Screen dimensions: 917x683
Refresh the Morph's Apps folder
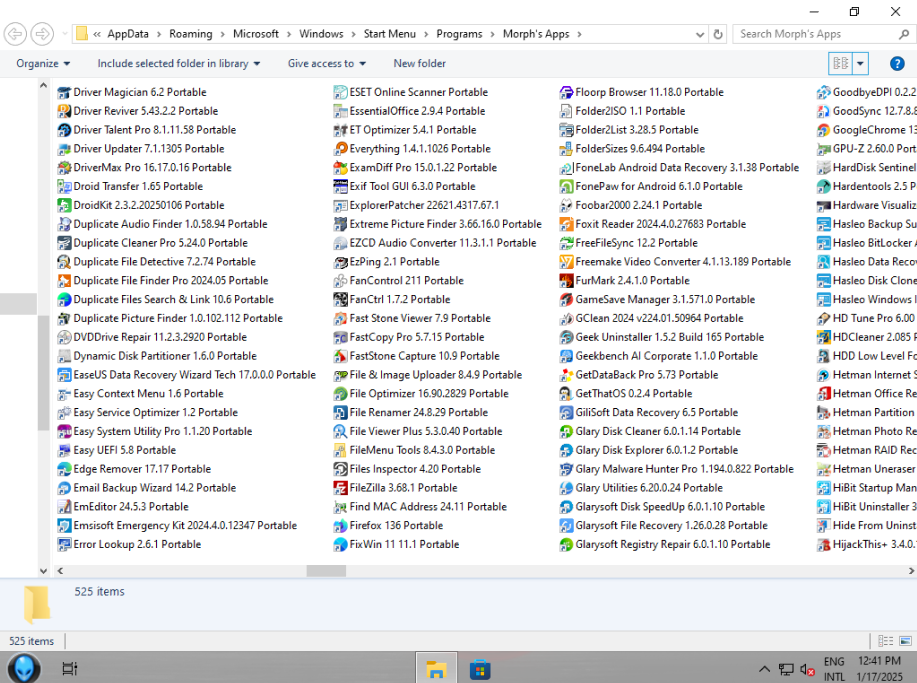coord(718,35)
